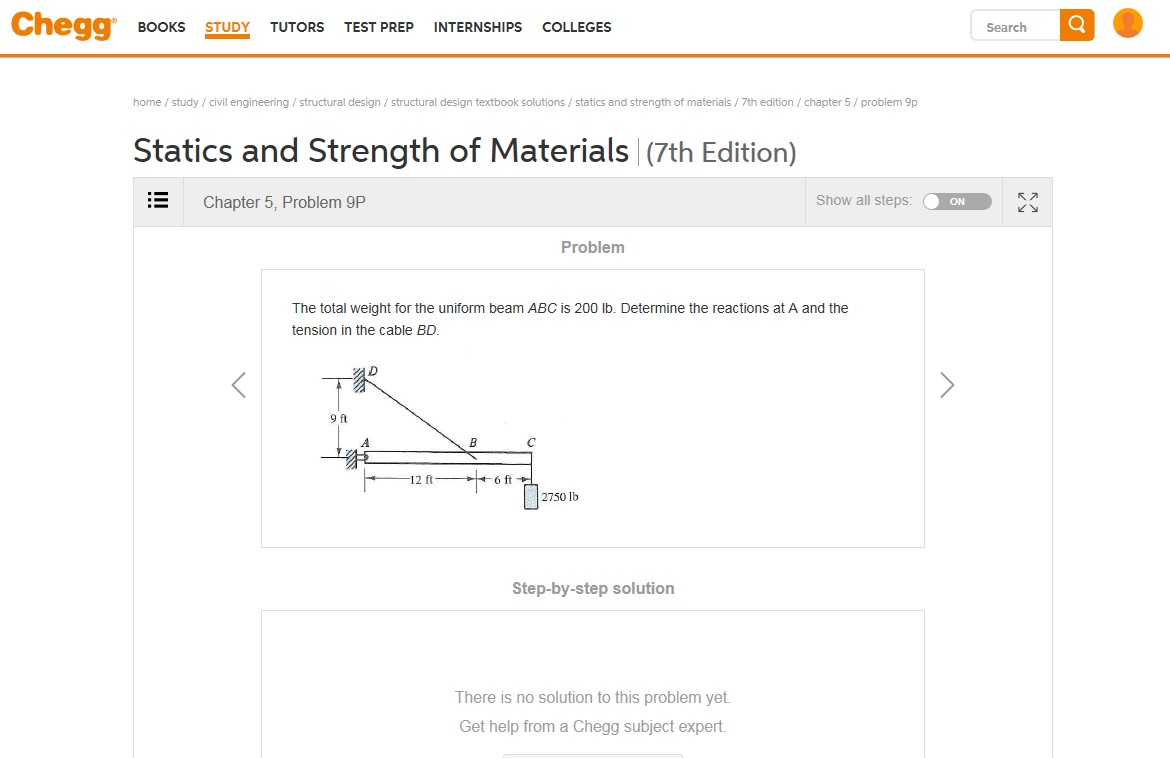Click the Chegg logo
This screenshot has width=1170, height=758.
(63, 25)
